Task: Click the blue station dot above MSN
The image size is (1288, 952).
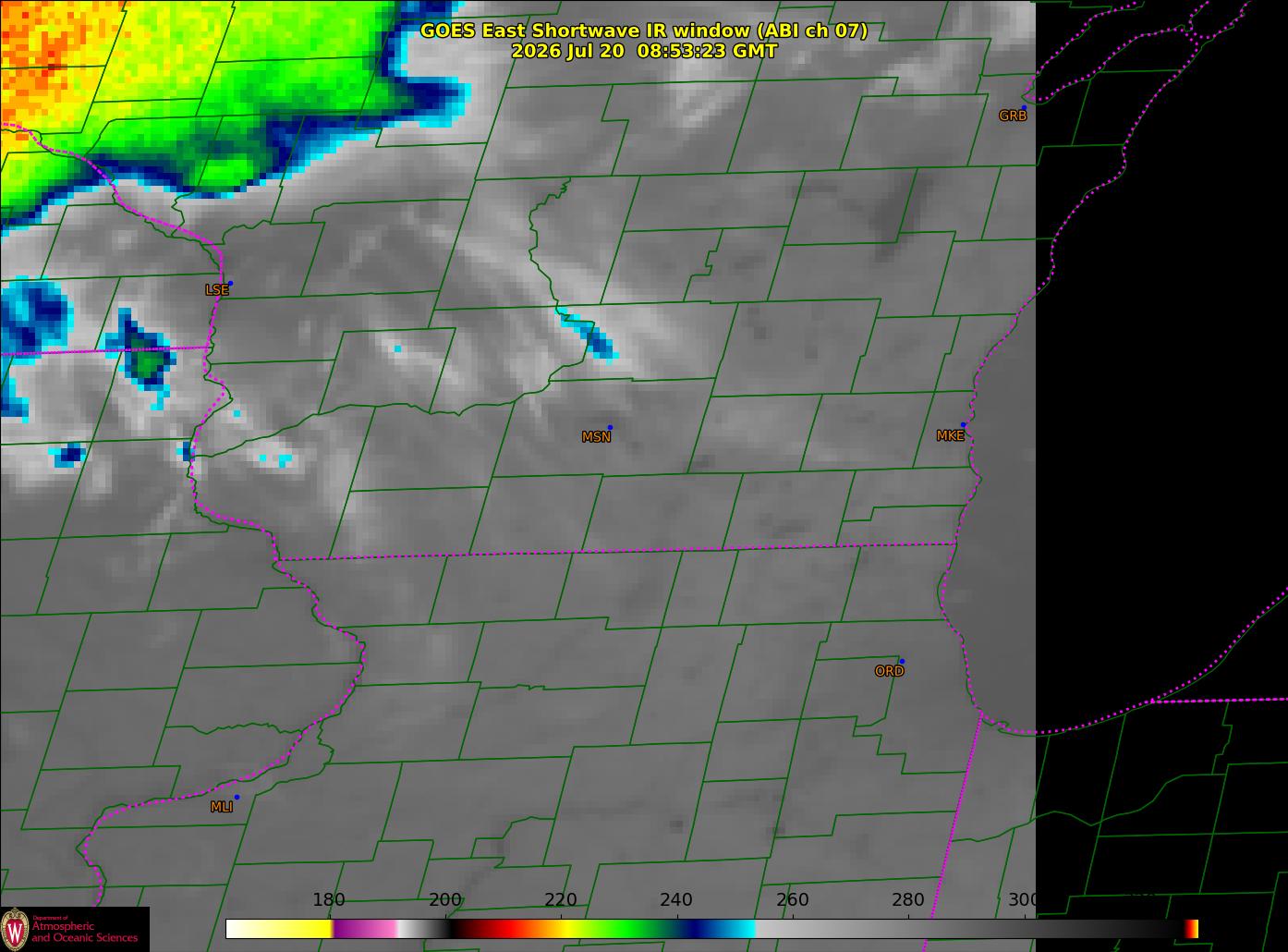Action: [610, 427]
